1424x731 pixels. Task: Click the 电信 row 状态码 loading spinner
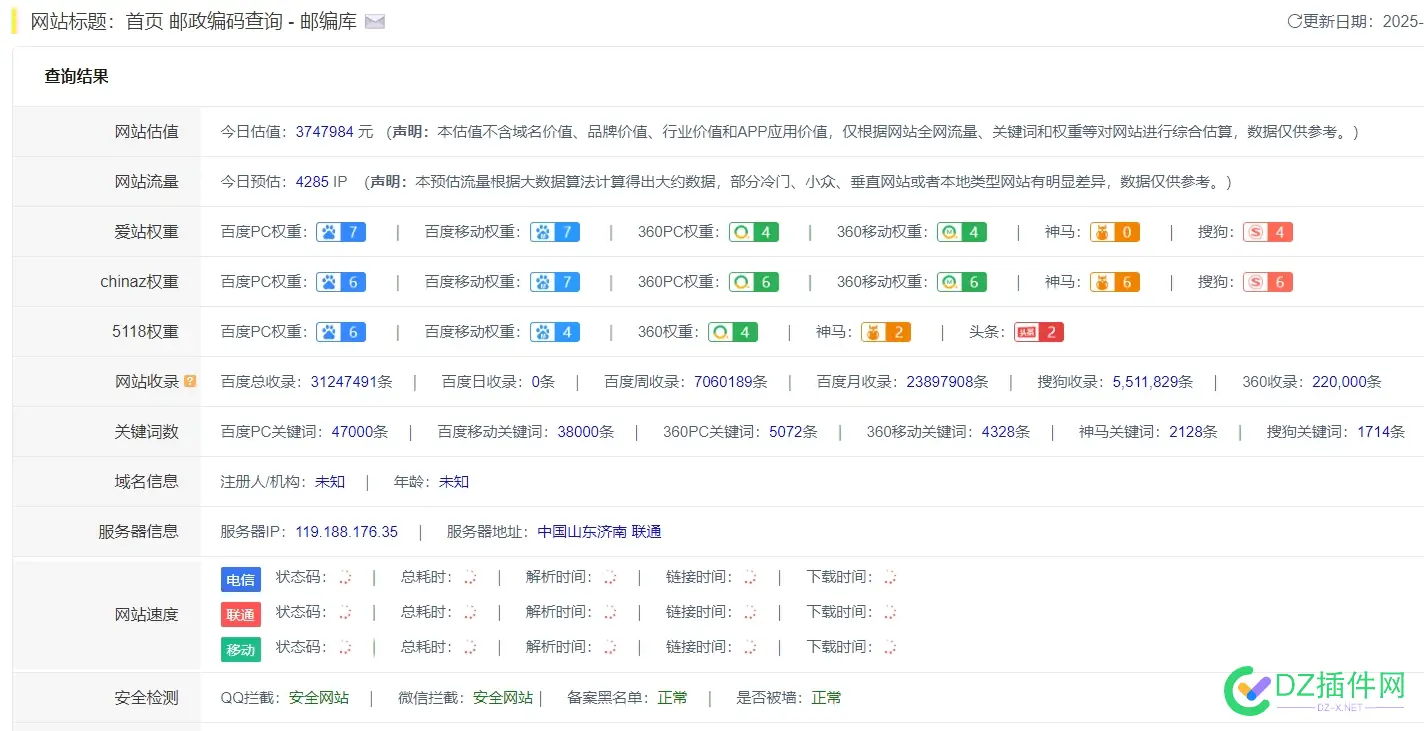tap(345, 577)
